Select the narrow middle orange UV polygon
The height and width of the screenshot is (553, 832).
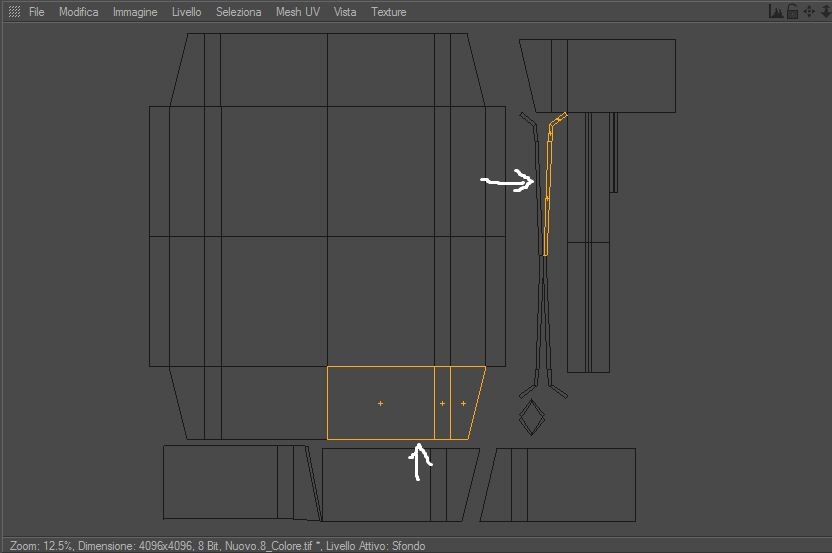[443, 403]
